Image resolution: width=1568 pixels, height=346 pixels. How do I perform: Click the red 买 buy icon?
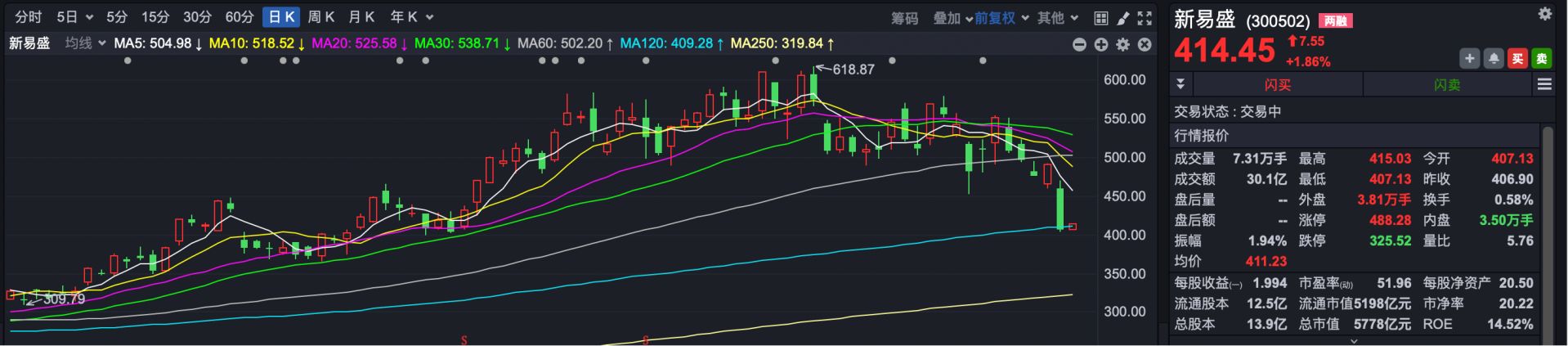tap(1517, 59)
